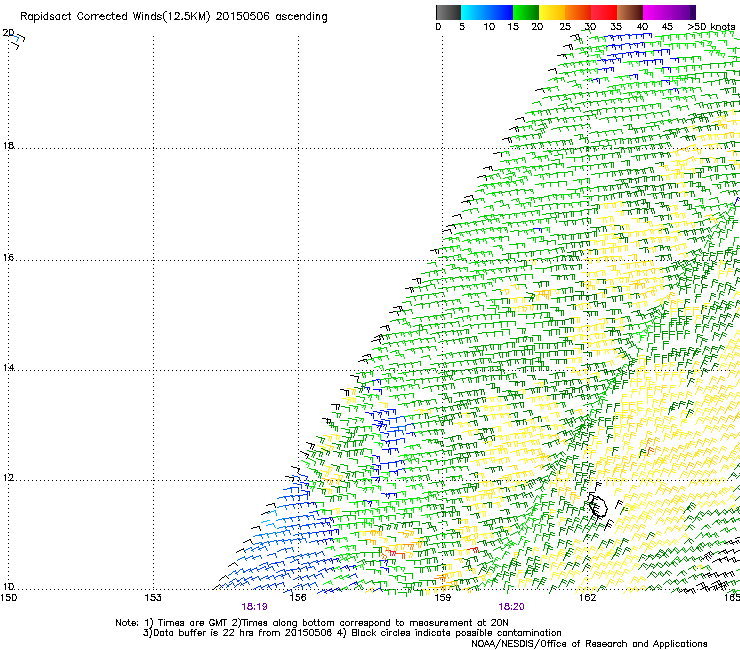The image size is (740, 650).
Task: Click the "Data buffer is 22 hrs" note
Action: click(x=238, y=633)
